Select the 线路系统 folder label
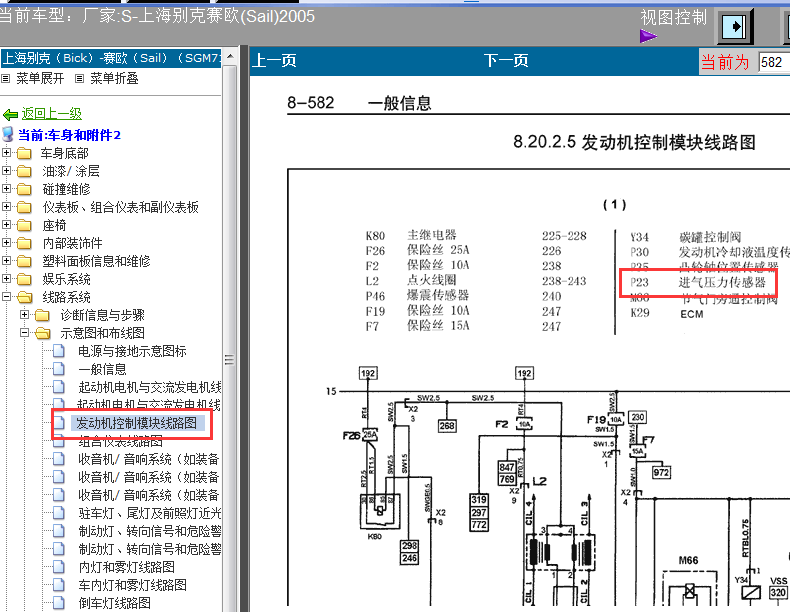The width and height of the screenshot is (790, 612). pyautogui.click(x=67, y=297)
